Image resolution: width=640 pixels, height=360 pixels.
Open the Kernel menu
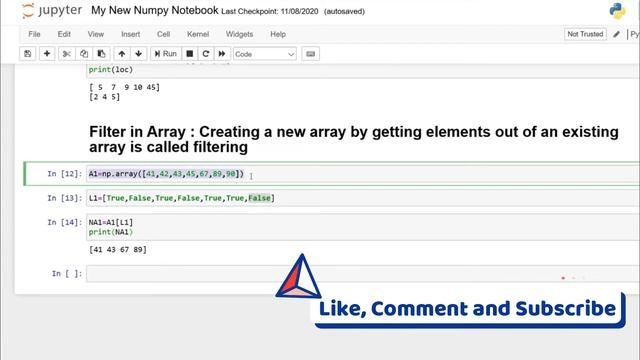[198, 34]
